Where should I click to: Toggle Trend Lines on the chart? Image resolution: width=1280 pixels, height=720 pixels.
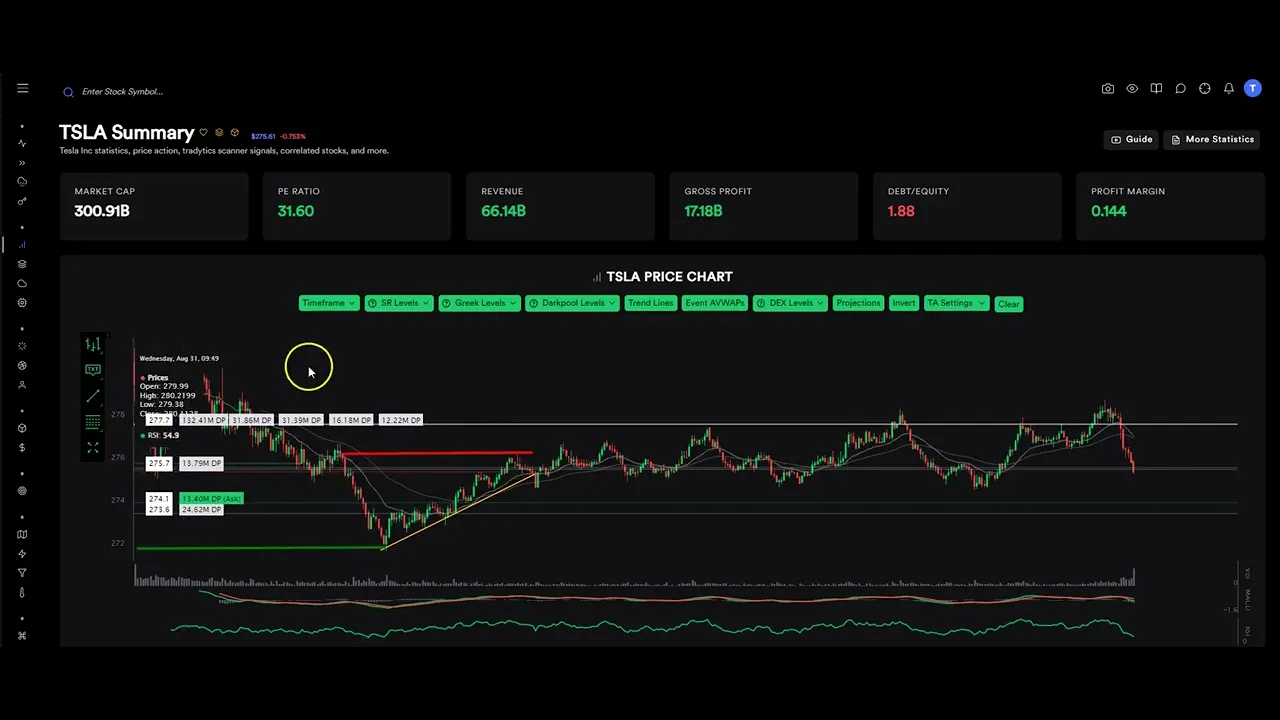651,303
